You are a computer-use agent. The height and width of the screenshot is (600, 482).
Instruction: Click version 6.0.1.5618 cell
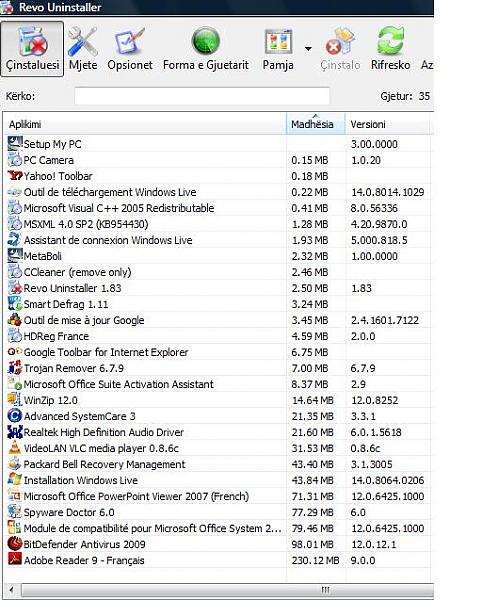[x=376, y=432]
